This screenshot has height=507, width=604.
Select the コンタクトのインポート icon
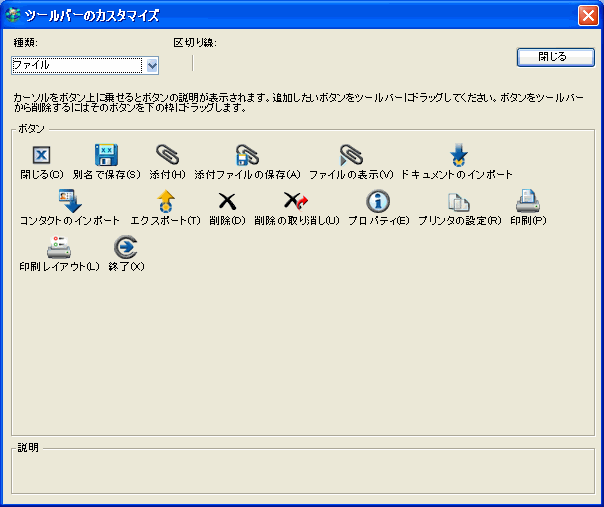pyautogui.click(x=70, y=200)
